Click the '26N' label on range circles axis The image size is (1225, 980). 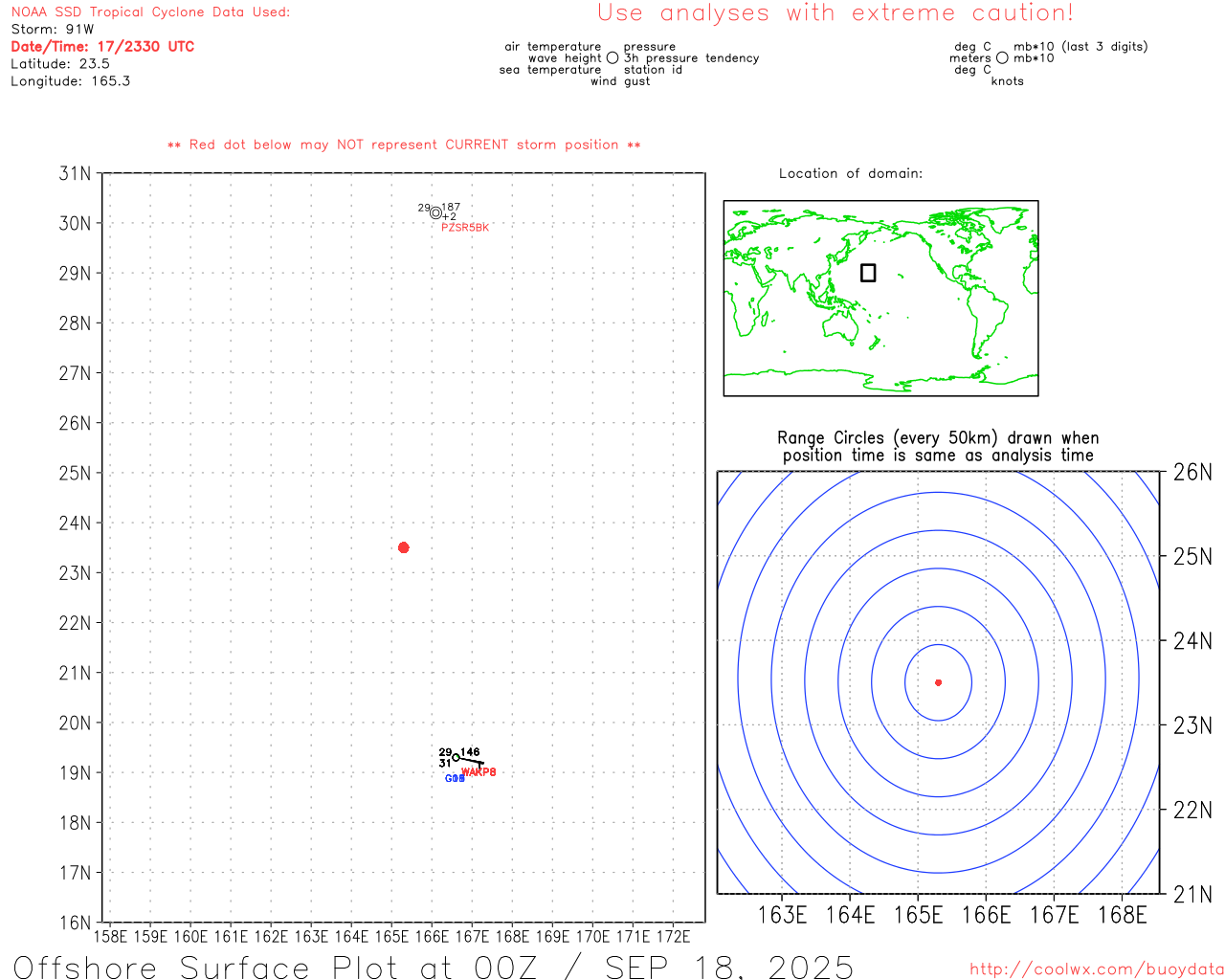point(1192,472)
